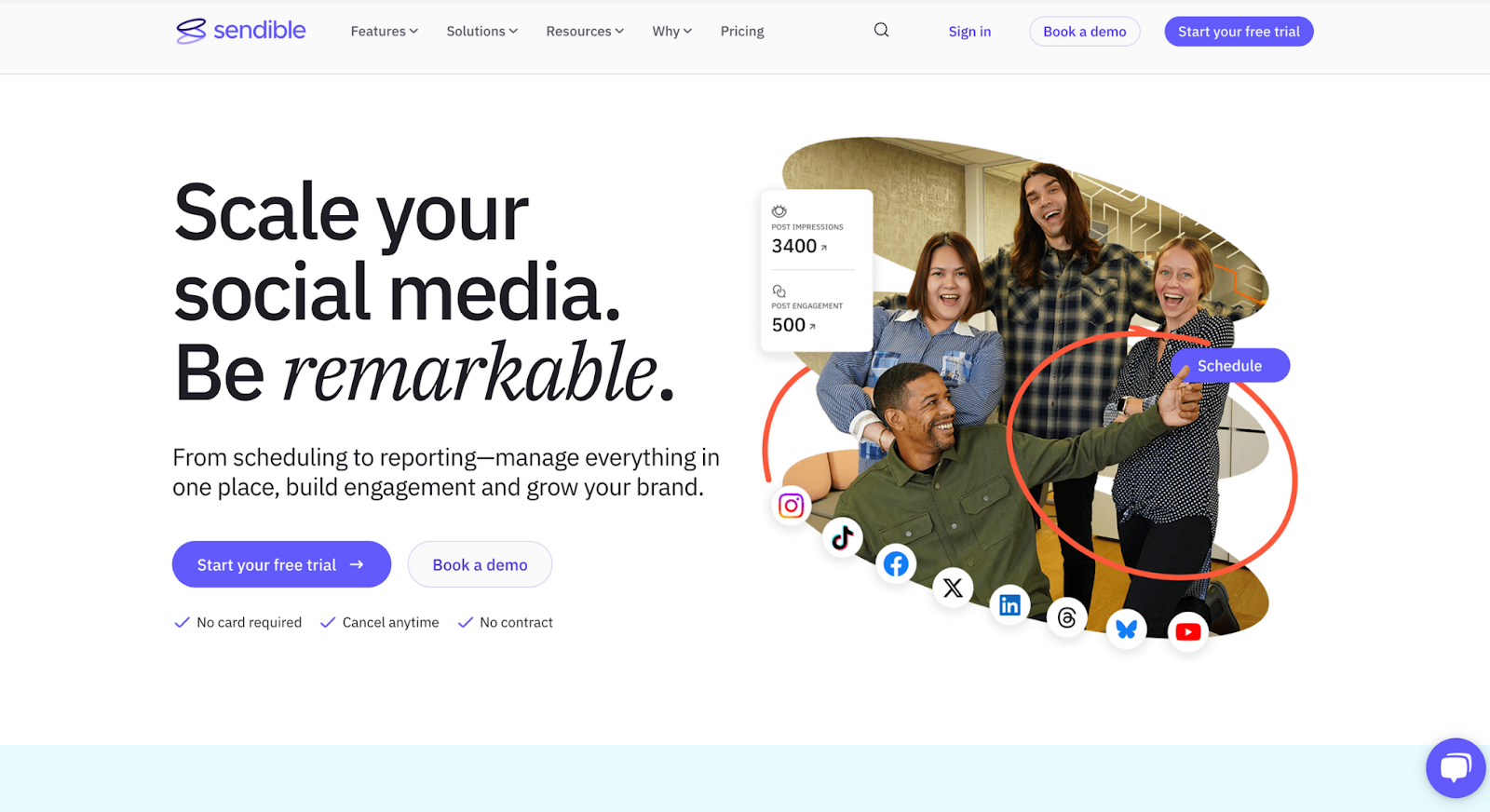This screenshot has width=1490, height=812.
Task: Click the No contract text
Action: tap(516, 622)
